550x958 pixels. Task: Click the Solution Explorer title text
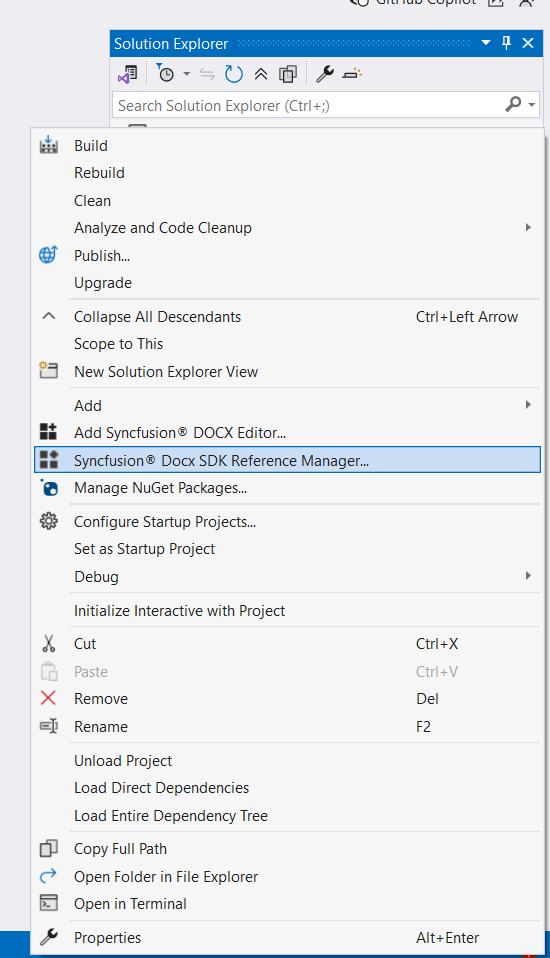coord(171,43)
